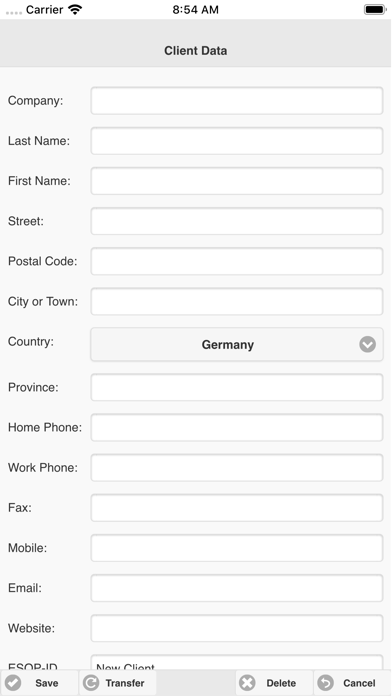Click the Save button label
Image resolution: width=392 pixels, height=696 pixels.
[47, 683]
